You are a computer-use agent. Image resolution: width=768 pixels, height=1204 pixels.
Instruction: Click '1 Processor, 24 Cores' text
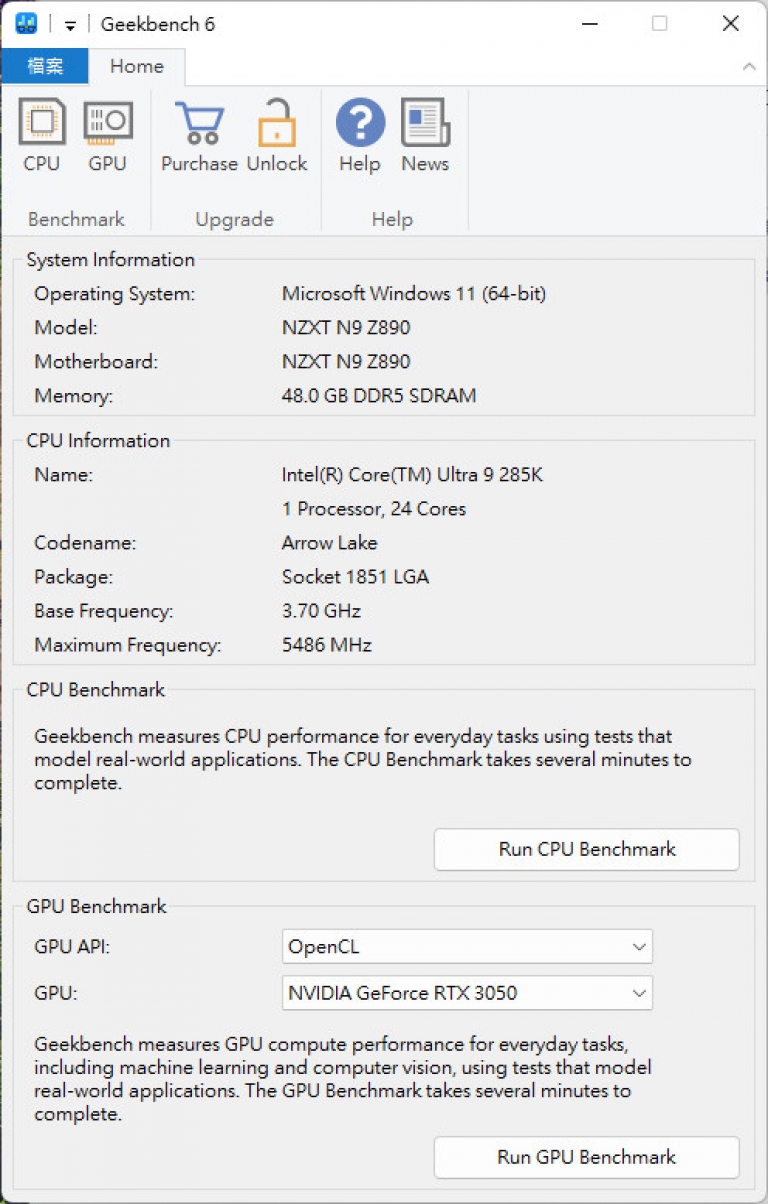pos(374,508)
